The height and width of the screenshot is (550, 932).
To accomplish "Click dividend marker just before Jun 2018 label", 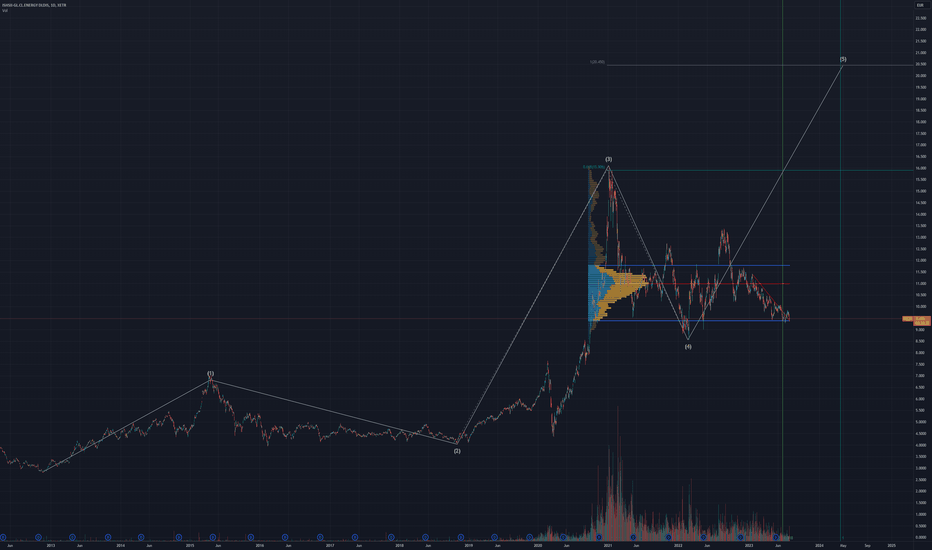I will click(426, 537).
